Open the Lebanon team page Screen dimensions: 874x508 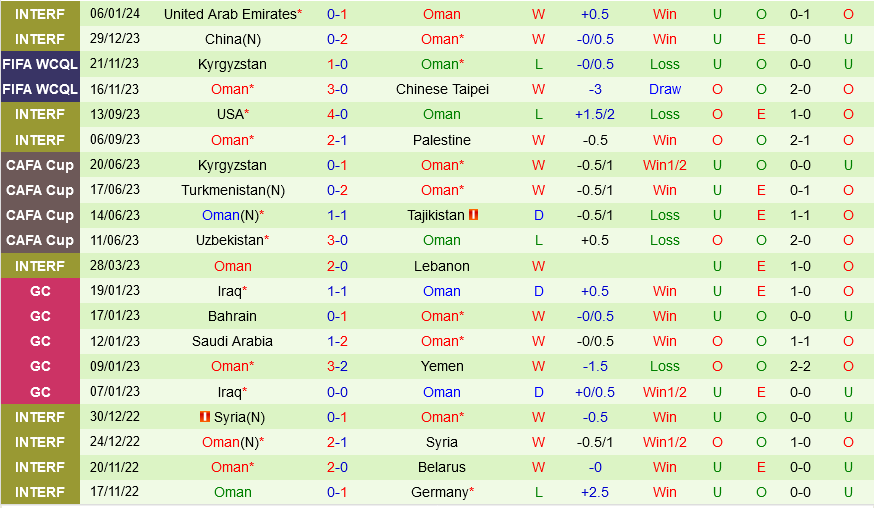(x=442, y=266)
